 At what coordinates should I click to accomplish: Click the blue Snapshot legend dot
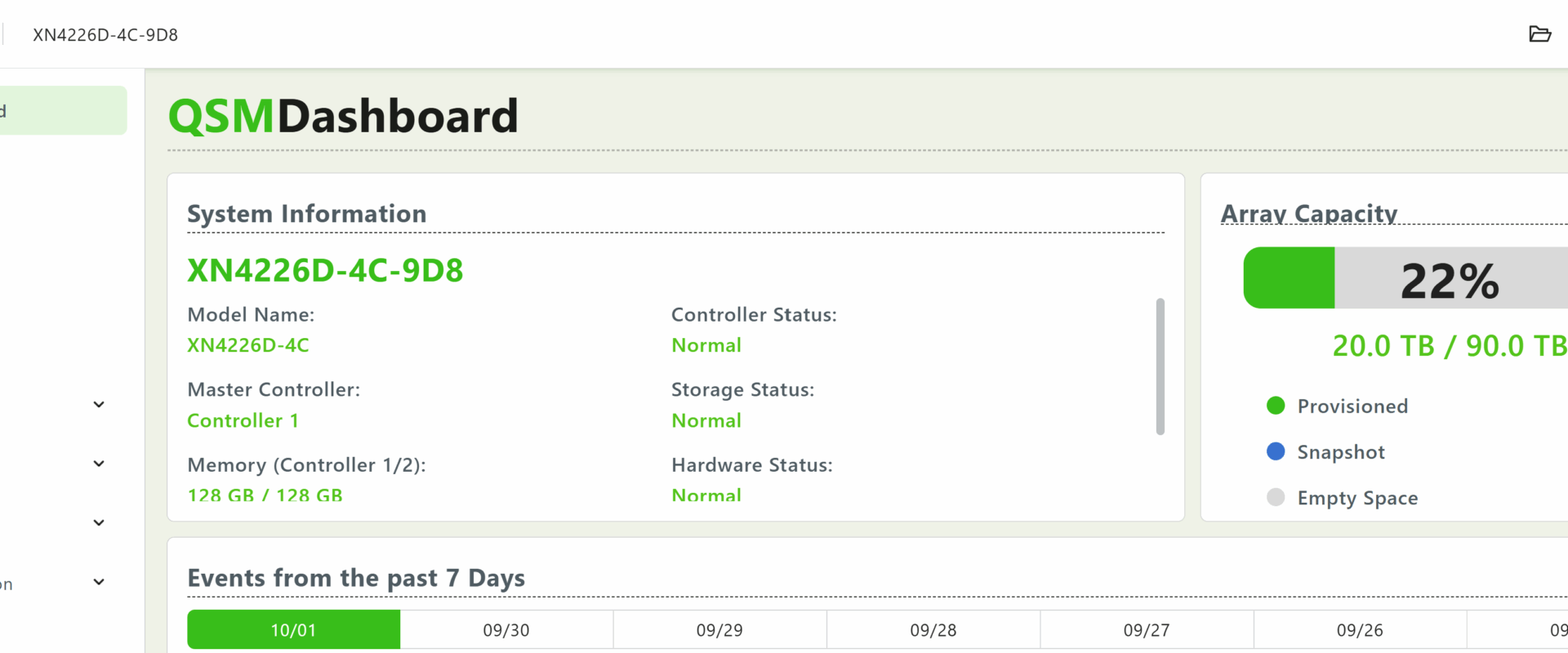tap(1276, 451)
